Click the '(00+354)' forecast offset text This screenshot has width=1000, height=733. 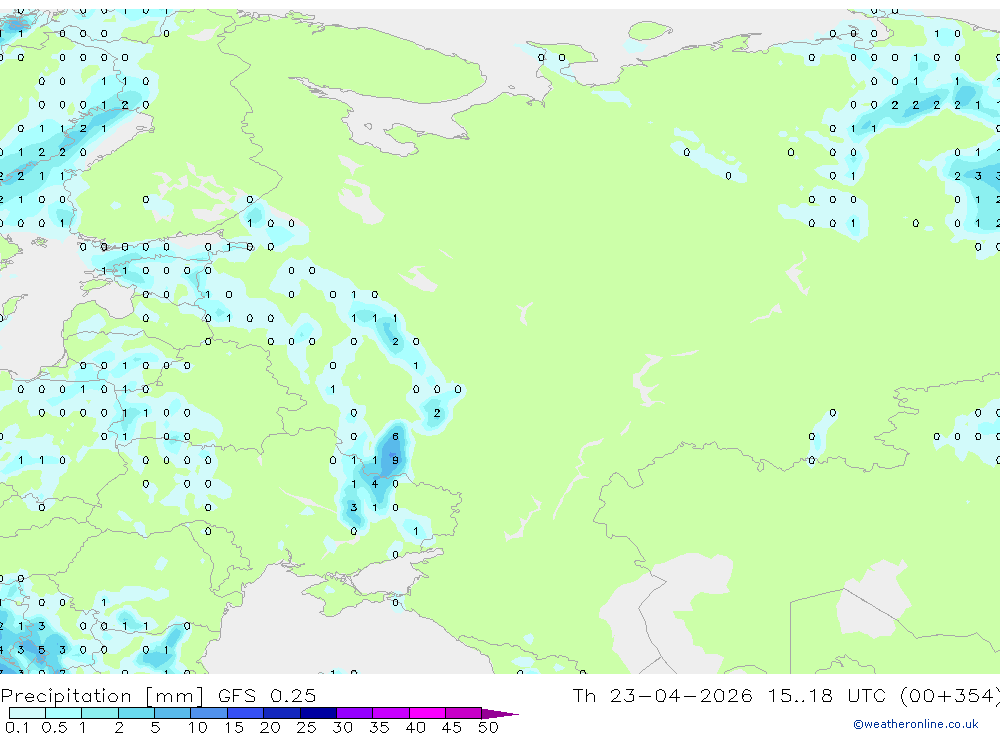(949, 695)
